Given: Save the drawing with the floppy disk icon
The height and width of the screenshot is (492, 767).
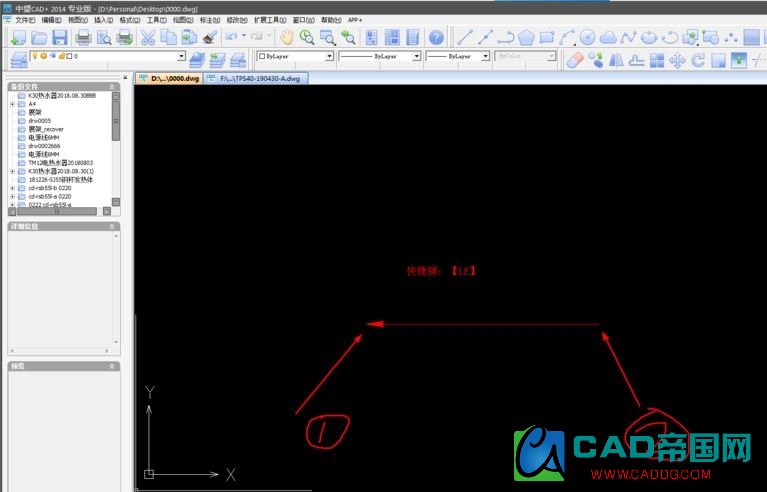Looking at the screenshot, I should coord(60,38).
